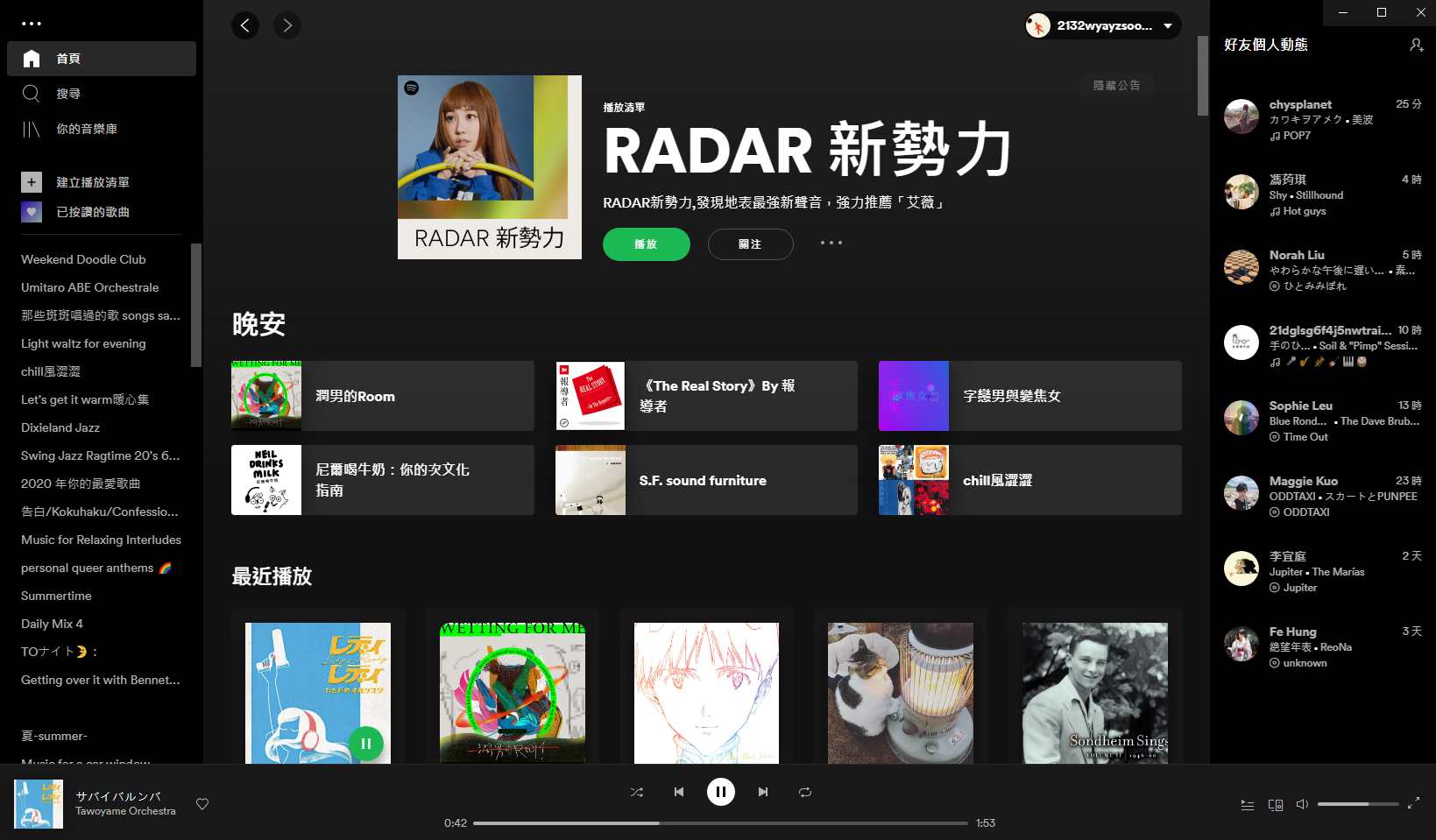This screenshot has height=840, width=1436.
Task: Click the green 播放 button
Action: point(647,244)
